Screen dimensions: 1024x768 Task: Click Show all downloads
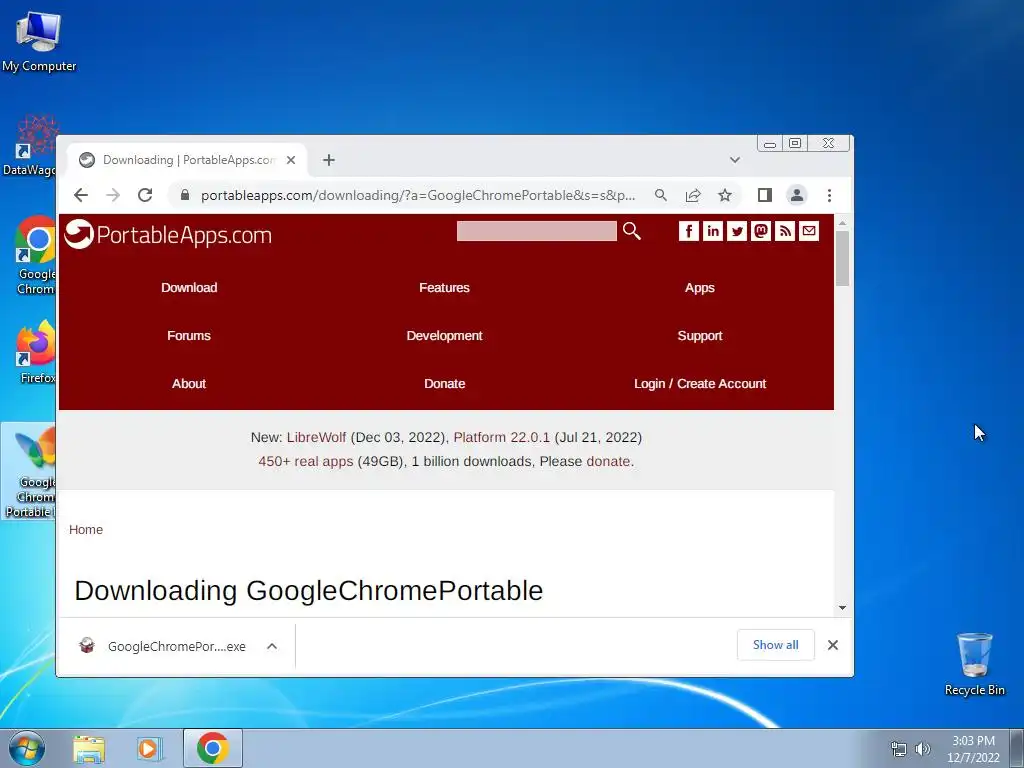pyautogui.click(x=776, y=645)
